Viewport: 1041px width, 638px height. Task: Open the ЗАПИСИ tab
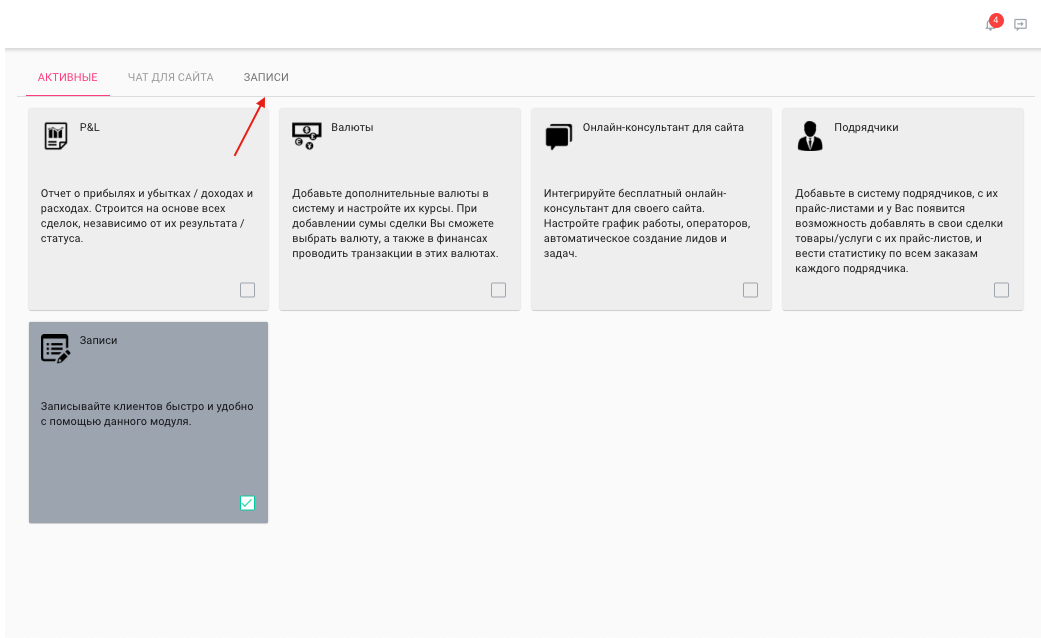click(266, 78)
